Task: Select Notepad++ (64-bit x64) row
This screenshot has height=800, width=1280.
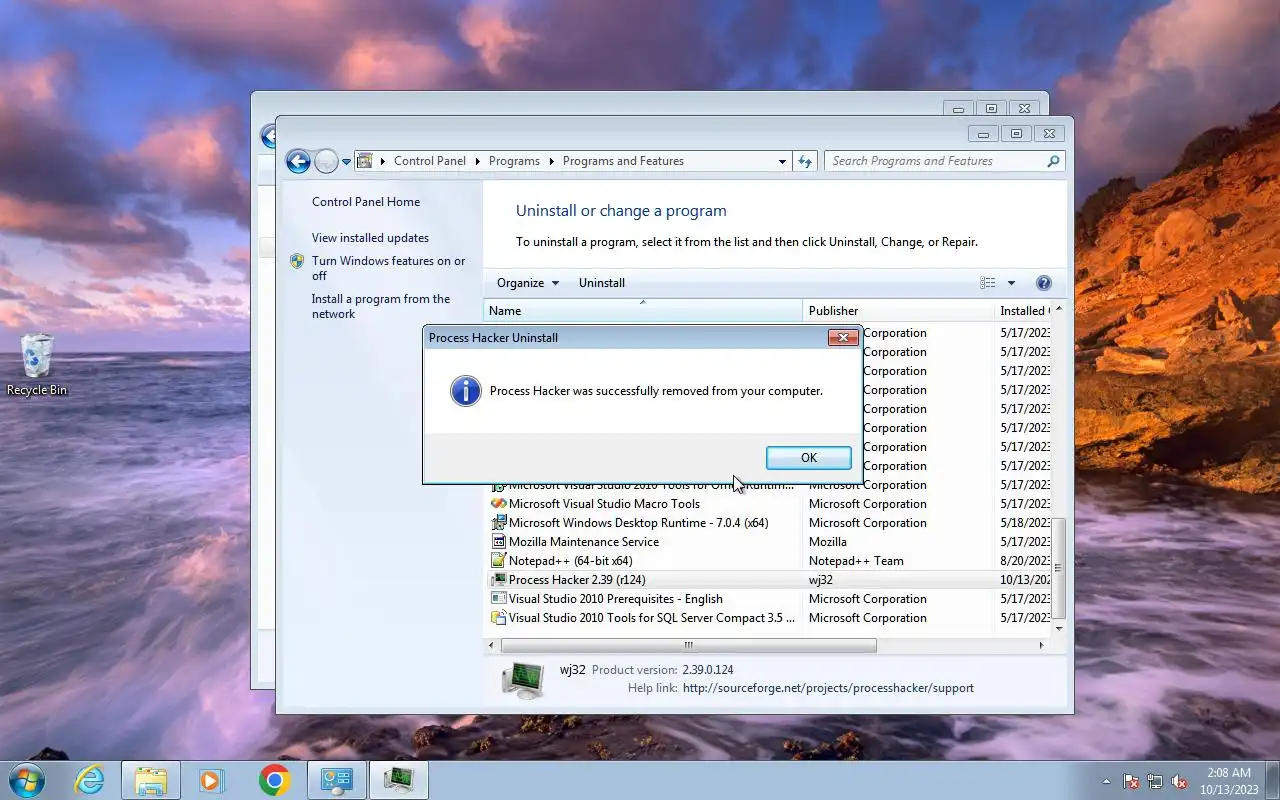Action: (x=768, y=561)
